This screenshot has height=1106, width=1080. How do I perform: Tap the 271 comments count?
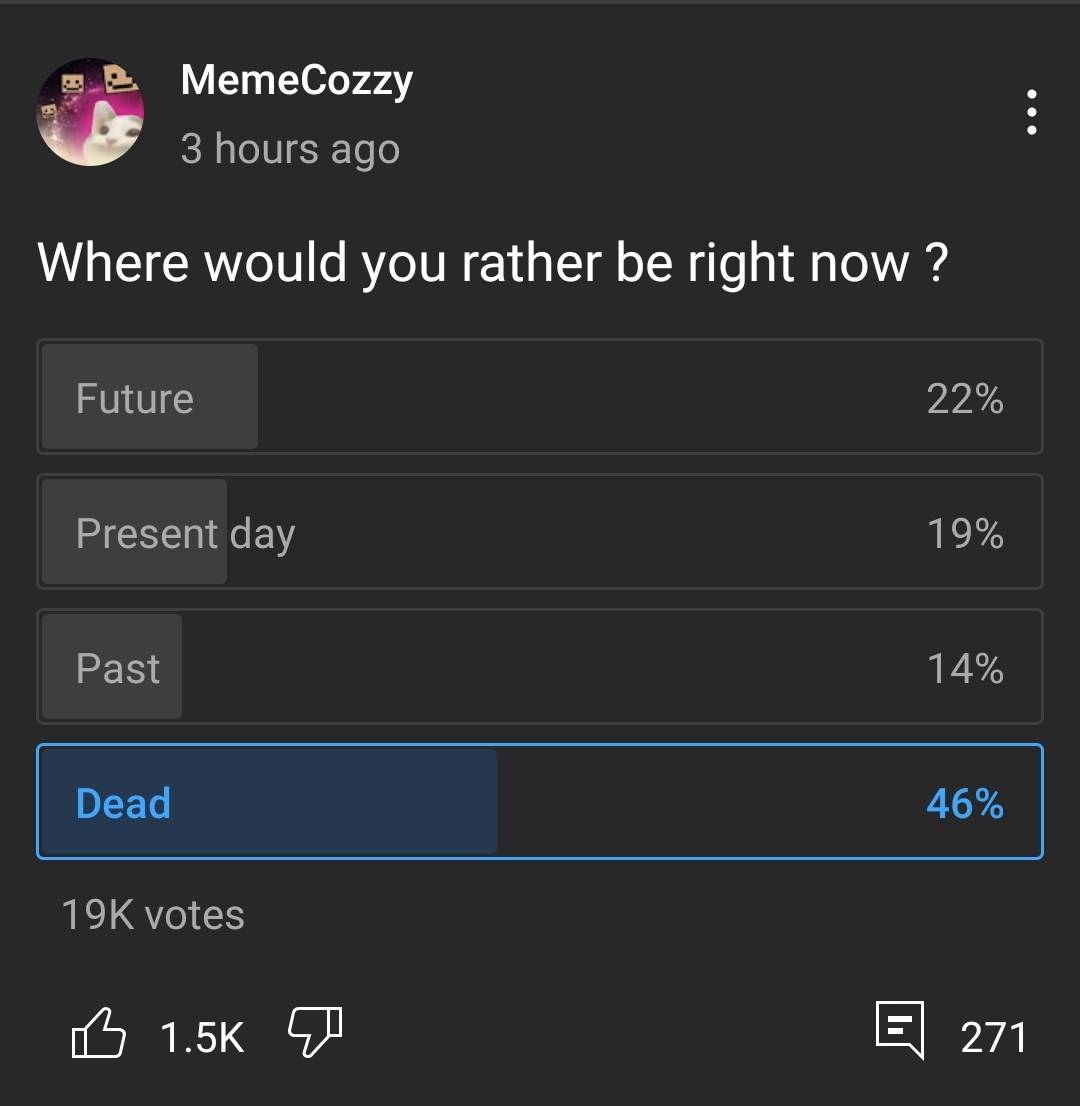click(x=993, y=1037)
